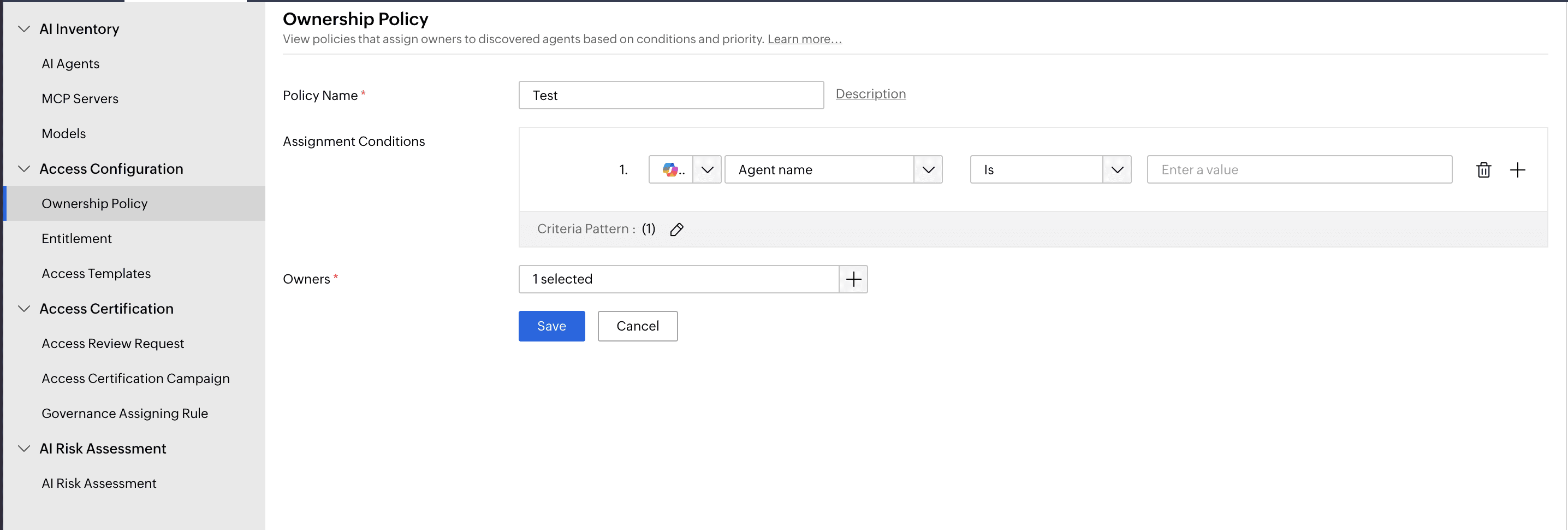Save the ownership policy
The width and height of the screenshot is (1568, 530).
click(x=551, y=327)
